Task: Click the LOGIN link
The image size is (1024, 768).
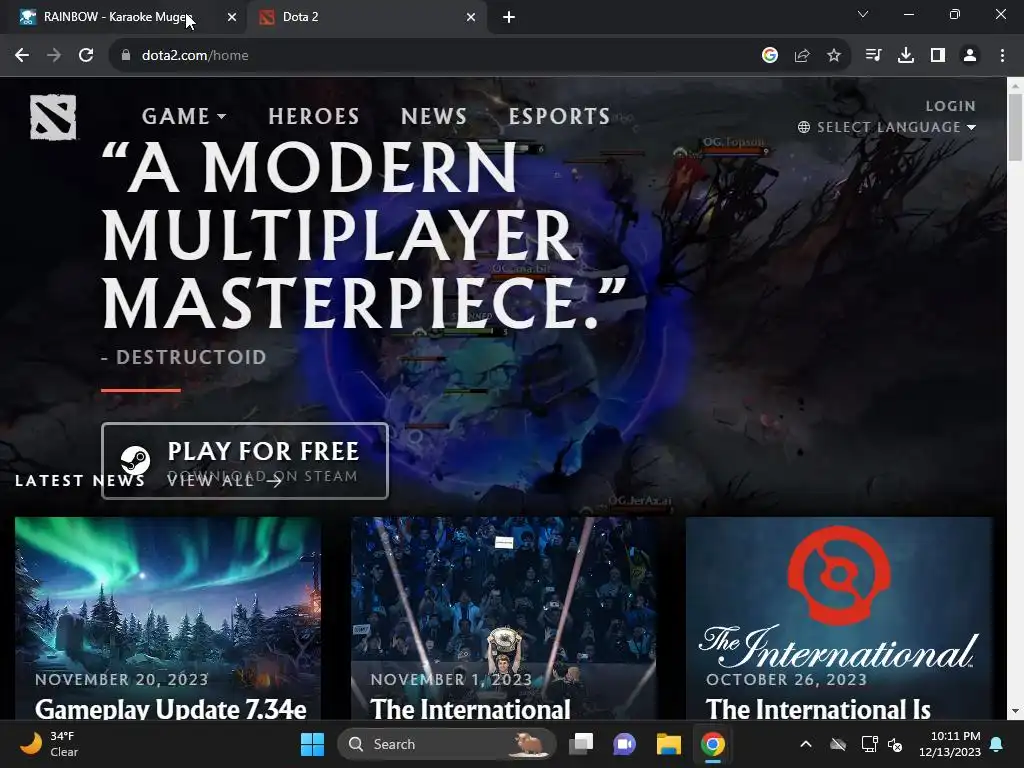Action: pos(950,106)
